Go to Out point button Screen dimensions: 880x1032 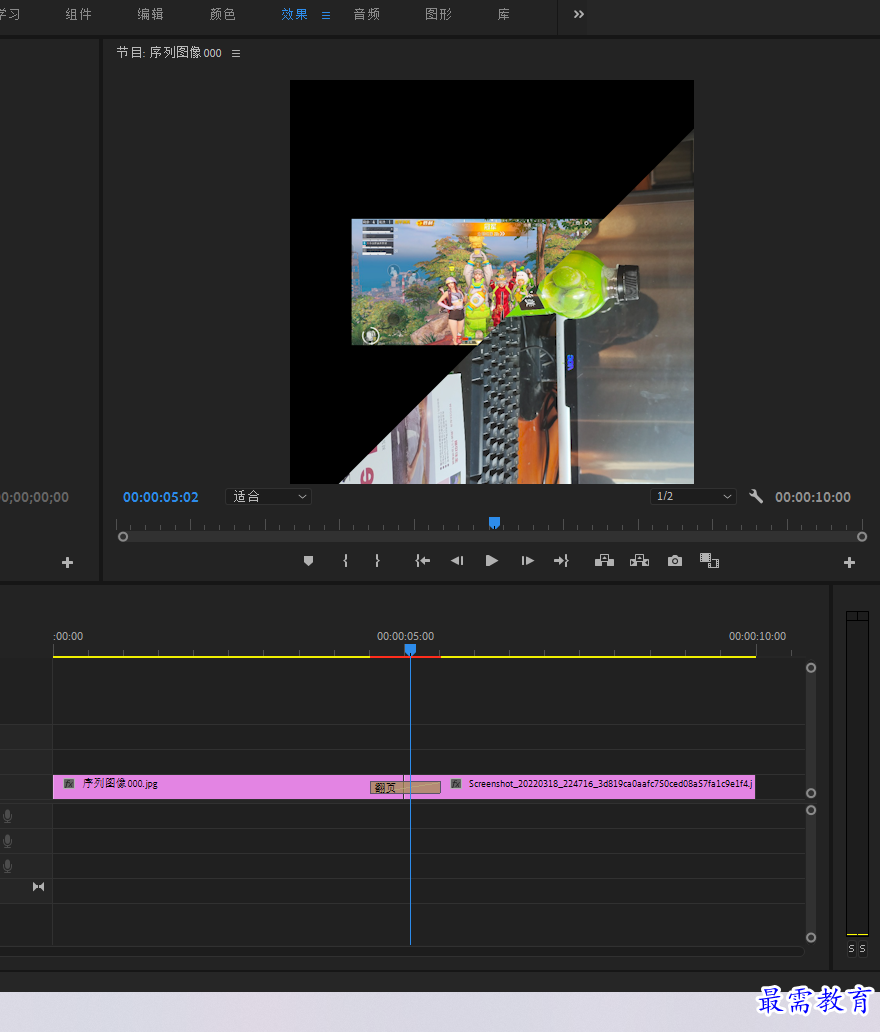(561, 561)
